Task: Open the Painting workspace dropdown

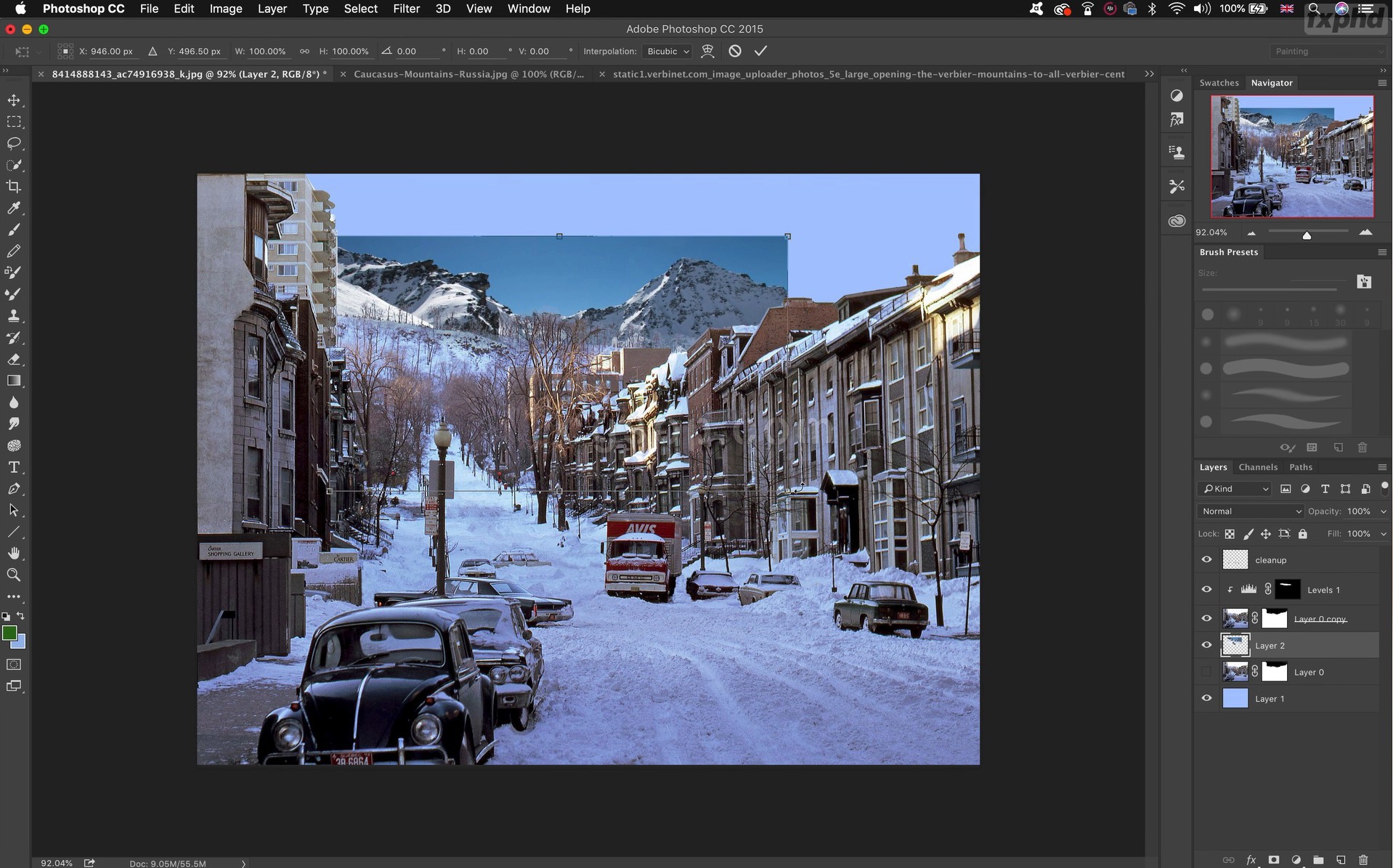Action: [x=1328, y=52]
